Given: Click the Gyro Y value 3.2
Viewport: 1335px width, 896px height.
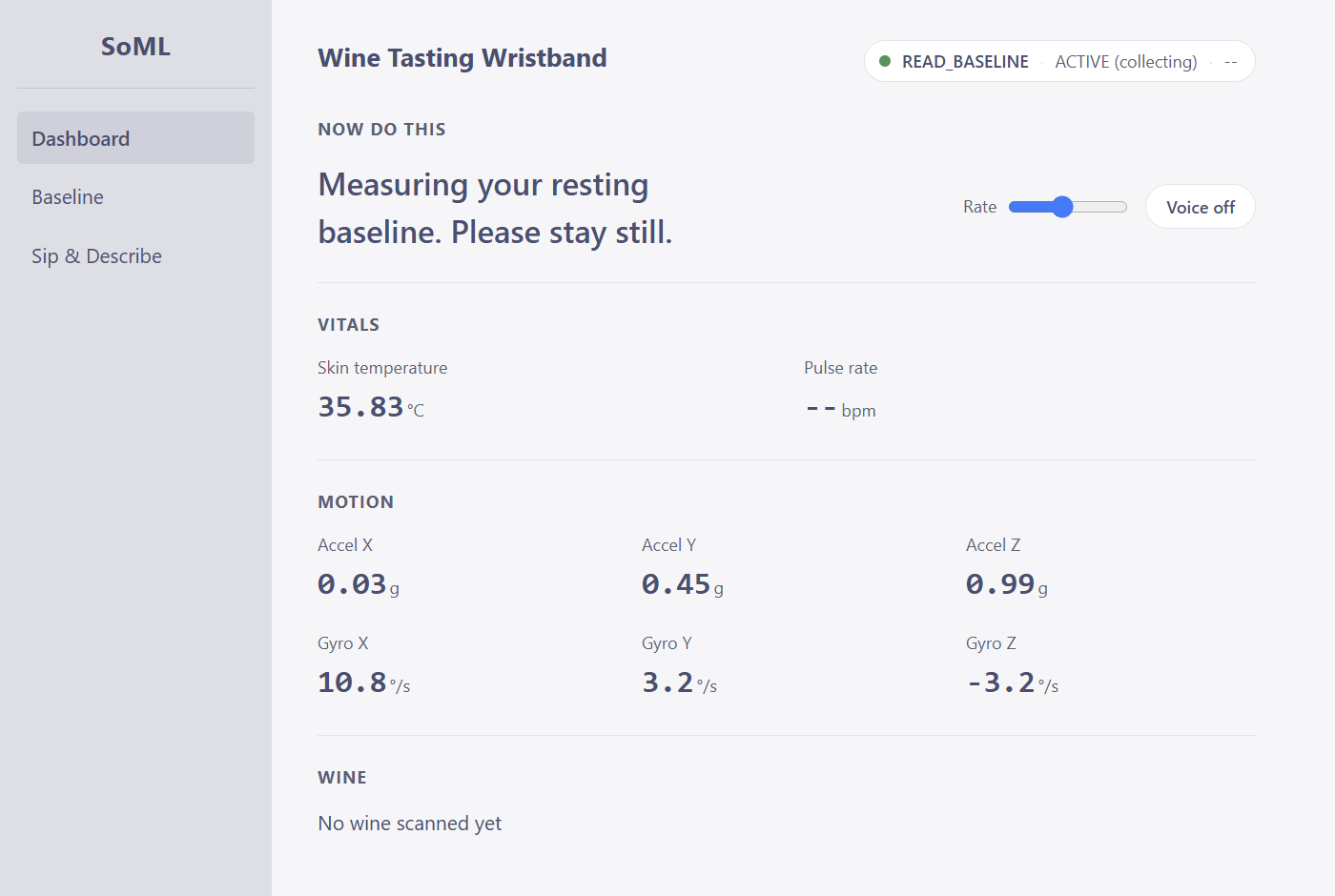Looking at the screenshot, I should pos(667,682).
